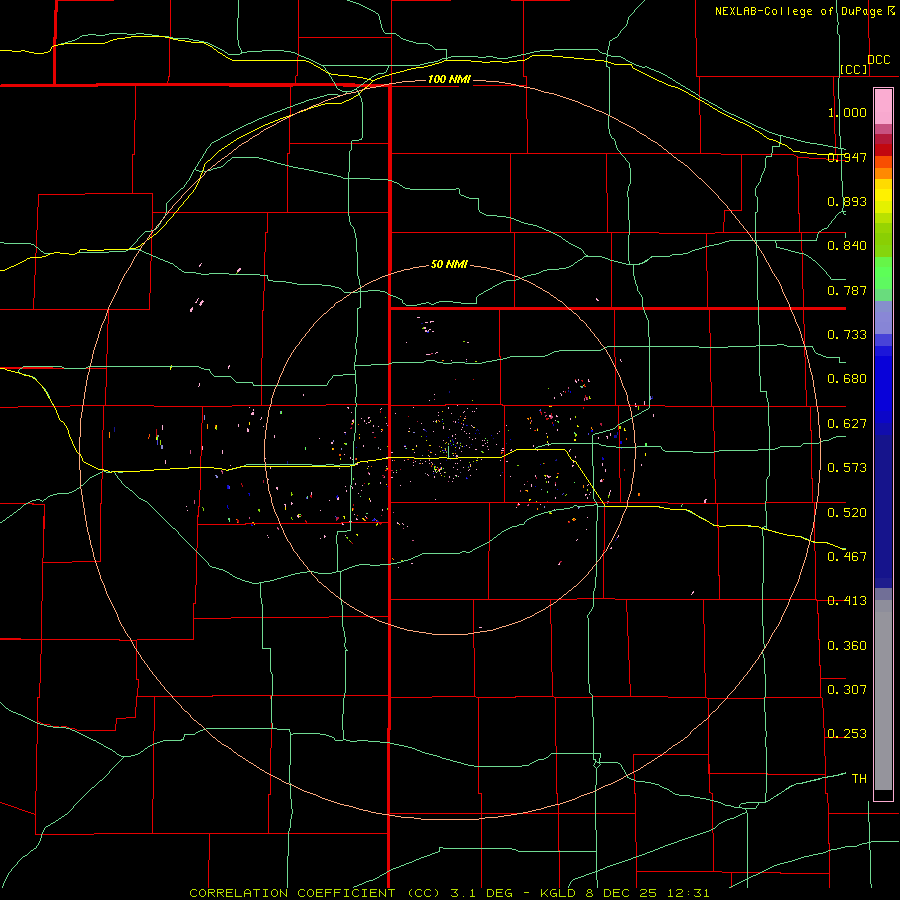Select the 0.733 scale value
This screenshot has width=900, height=900.
point(847,335)
